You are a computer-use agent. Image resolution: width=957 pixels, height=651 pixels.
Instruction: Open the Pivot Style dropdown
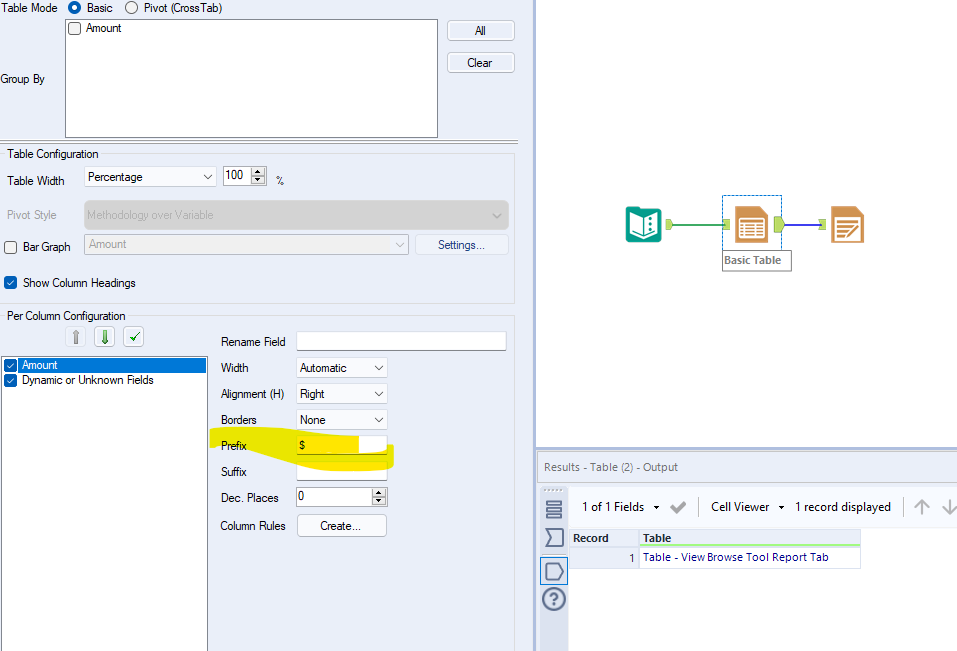point(297,215)
